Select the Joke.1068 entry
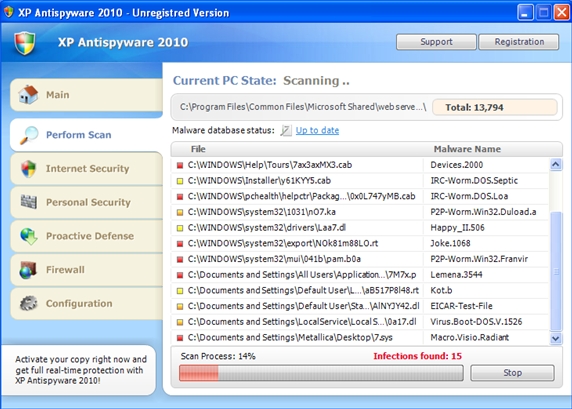572x409 pixels. tap(450, 243)
